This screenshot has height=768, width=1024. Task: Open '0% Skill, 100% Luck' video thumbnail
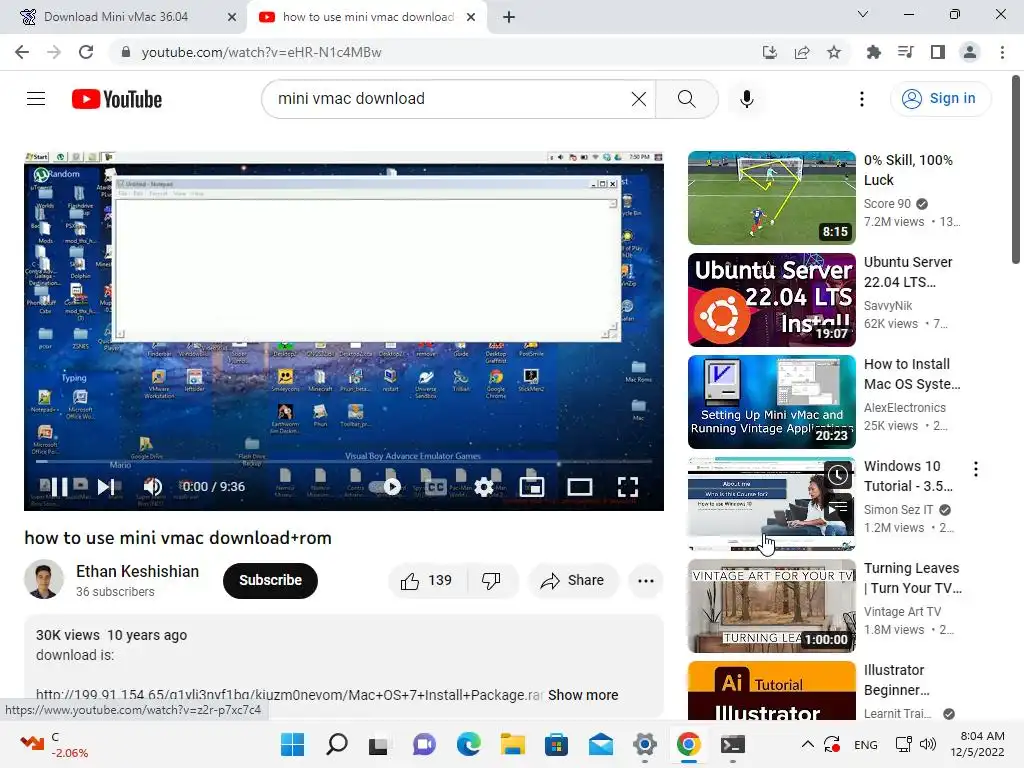point(771,198)
